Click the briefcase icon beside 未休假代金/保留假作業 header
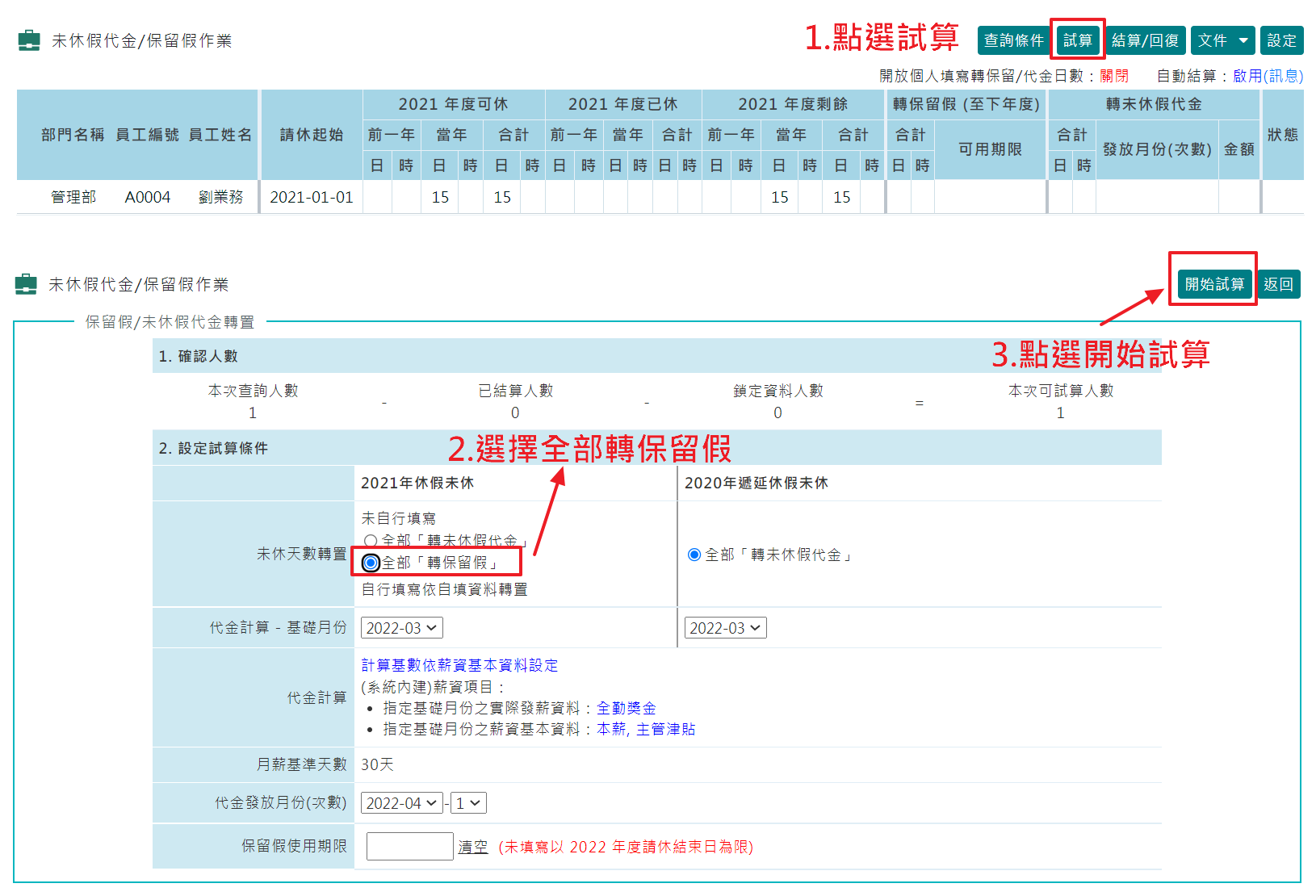Screen dimensions: 1316x896 coord(29,40)
